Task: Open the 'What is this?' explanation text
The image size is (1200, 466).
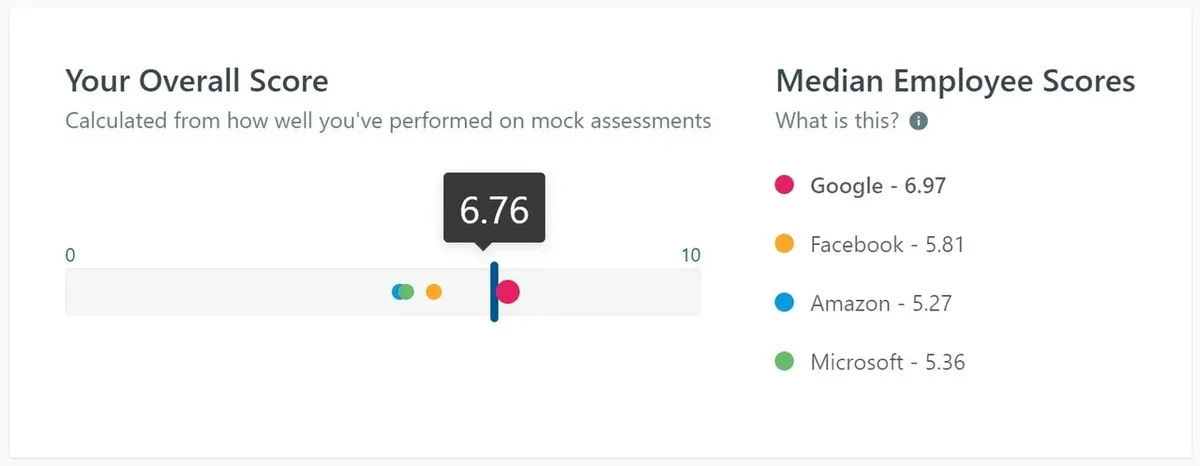Action: [837, 121]
